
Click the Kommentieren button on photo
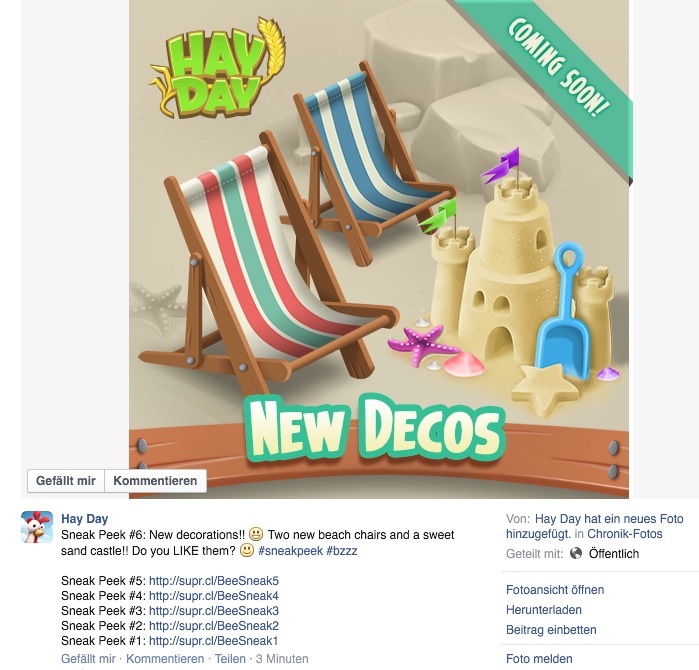click(x=155, y=481)
